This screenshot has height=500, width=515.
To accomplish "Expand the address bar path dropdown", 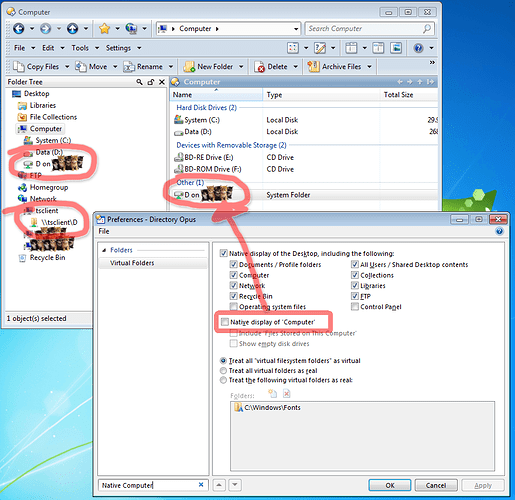I will 296,29.
